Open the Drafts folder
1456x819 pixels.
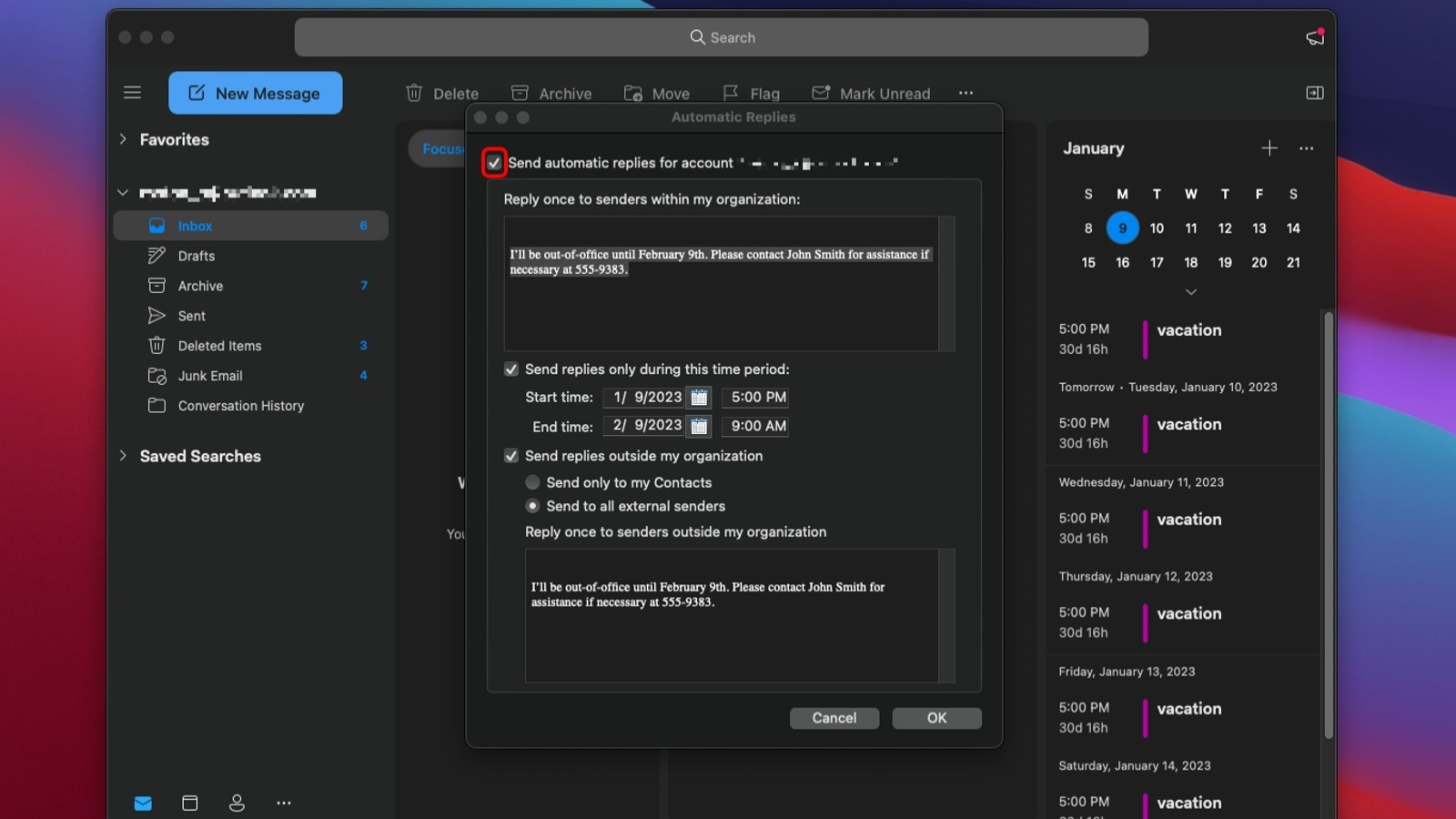[x=251, y=256]
